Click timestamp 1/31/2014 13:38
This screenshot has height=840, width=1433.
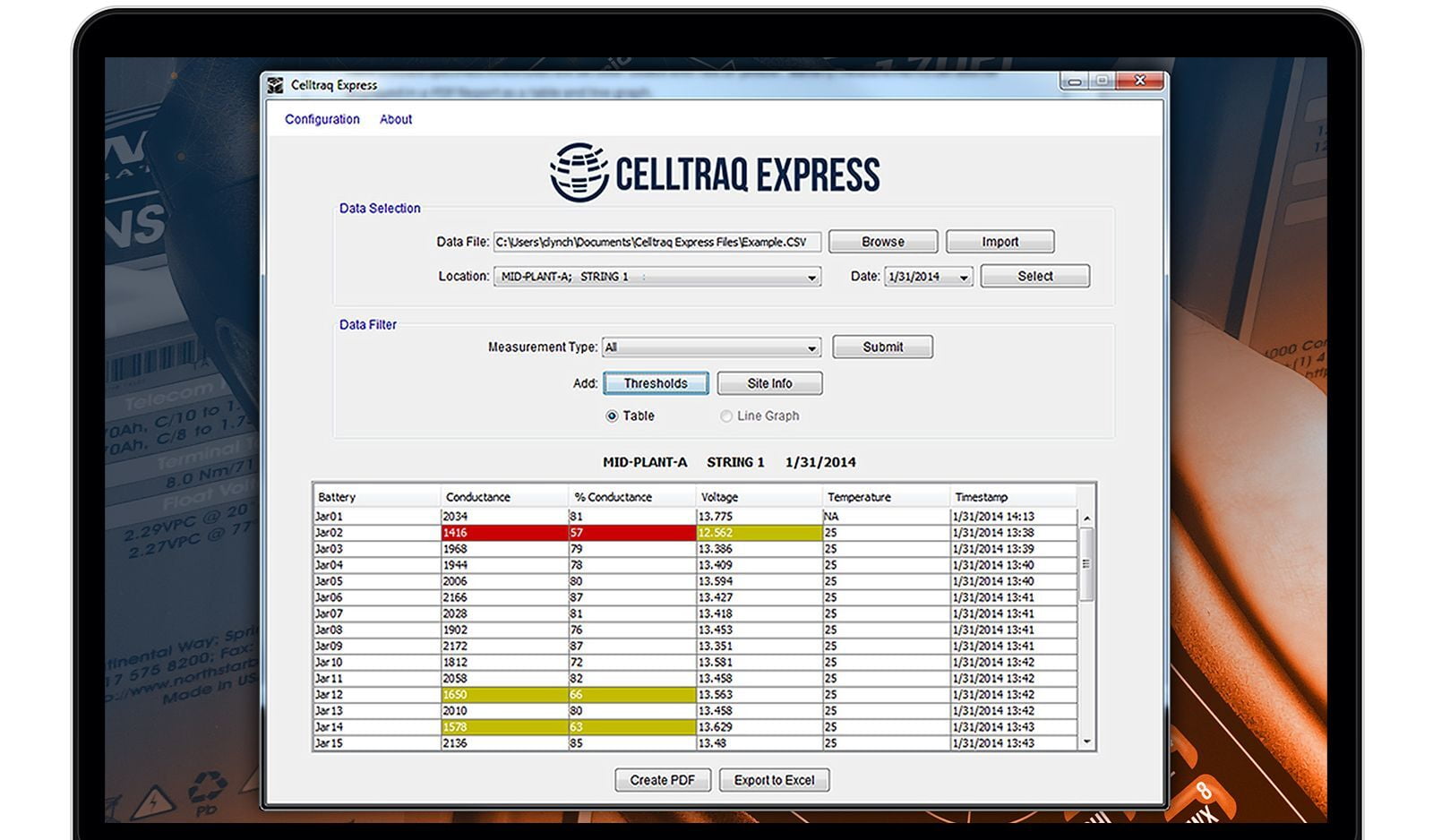click(x=1013, y=533)
